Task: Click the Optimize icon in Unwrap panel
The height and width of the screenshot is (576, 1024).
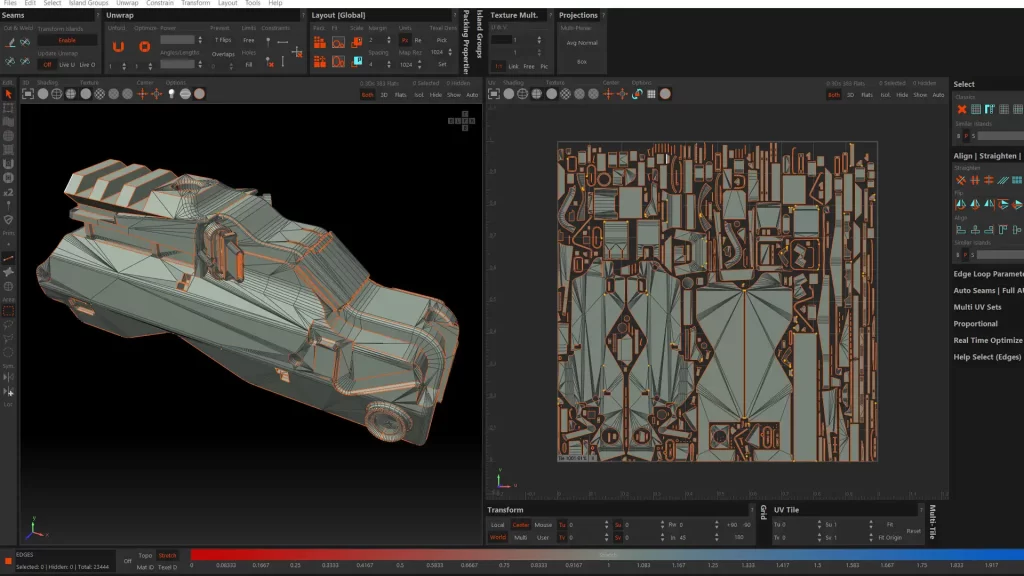Action: (144, 47)
